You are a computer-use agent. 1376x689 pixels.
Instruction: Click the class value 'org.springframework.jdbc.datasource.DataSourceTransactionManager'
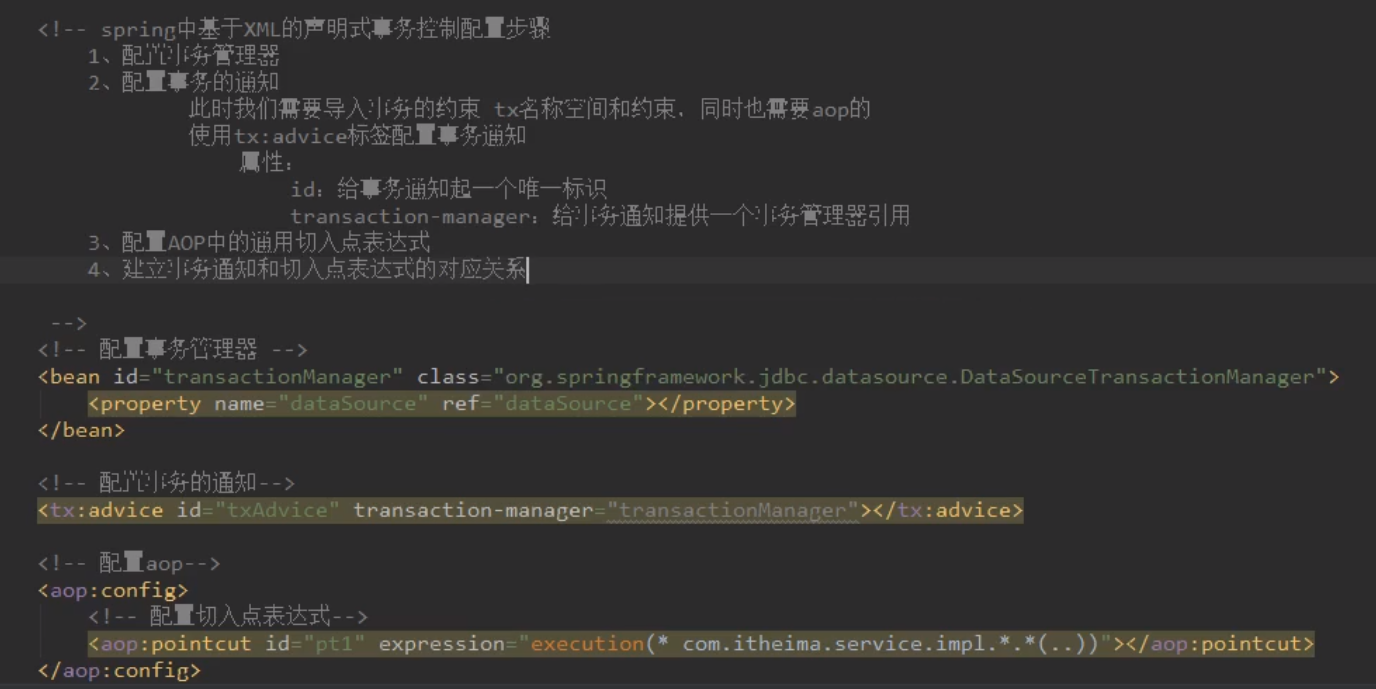[x=908, y=377]
